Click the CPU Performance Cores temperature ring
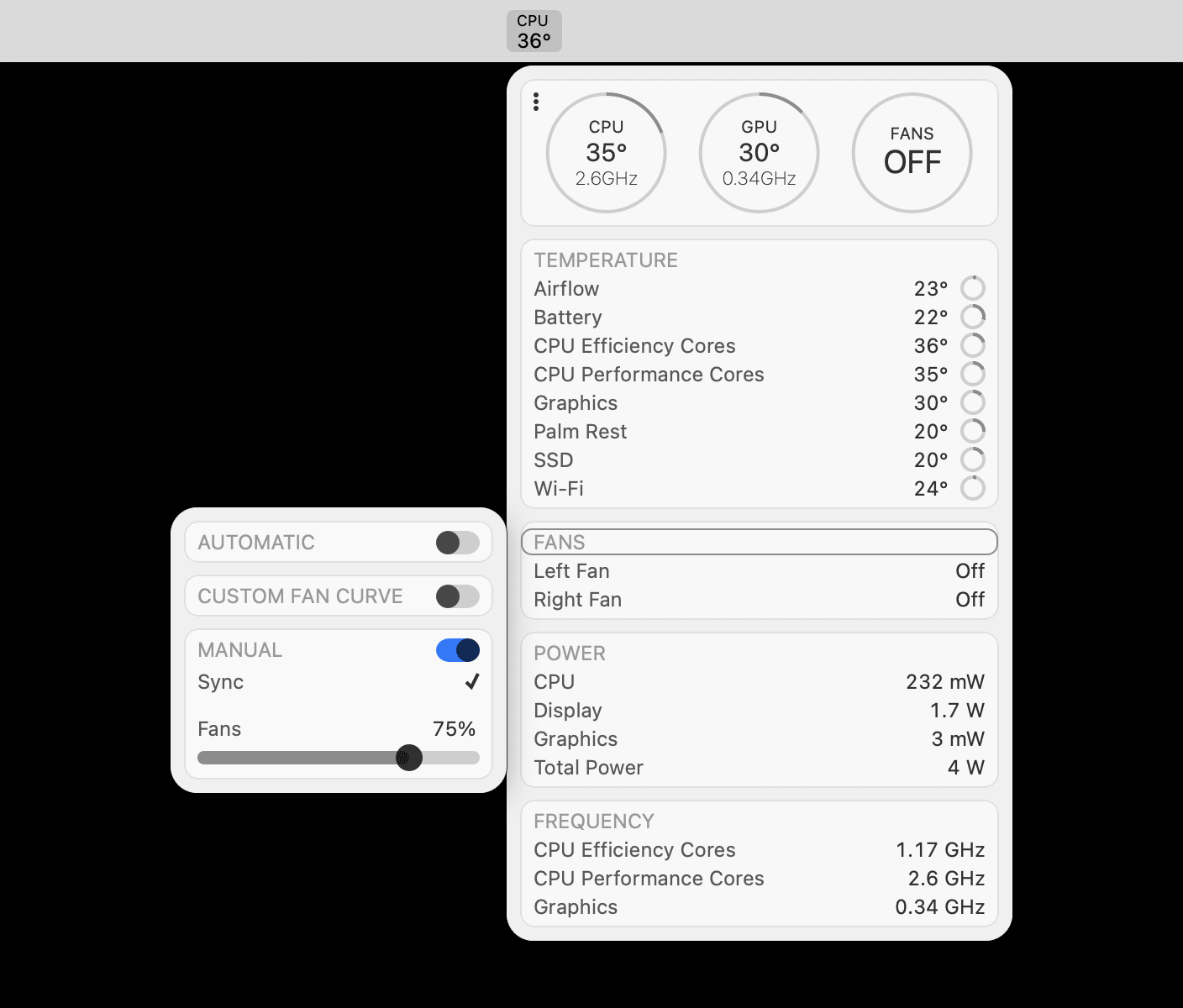The width and height of the screenshot is (1183, 1008). pos(973,374)
